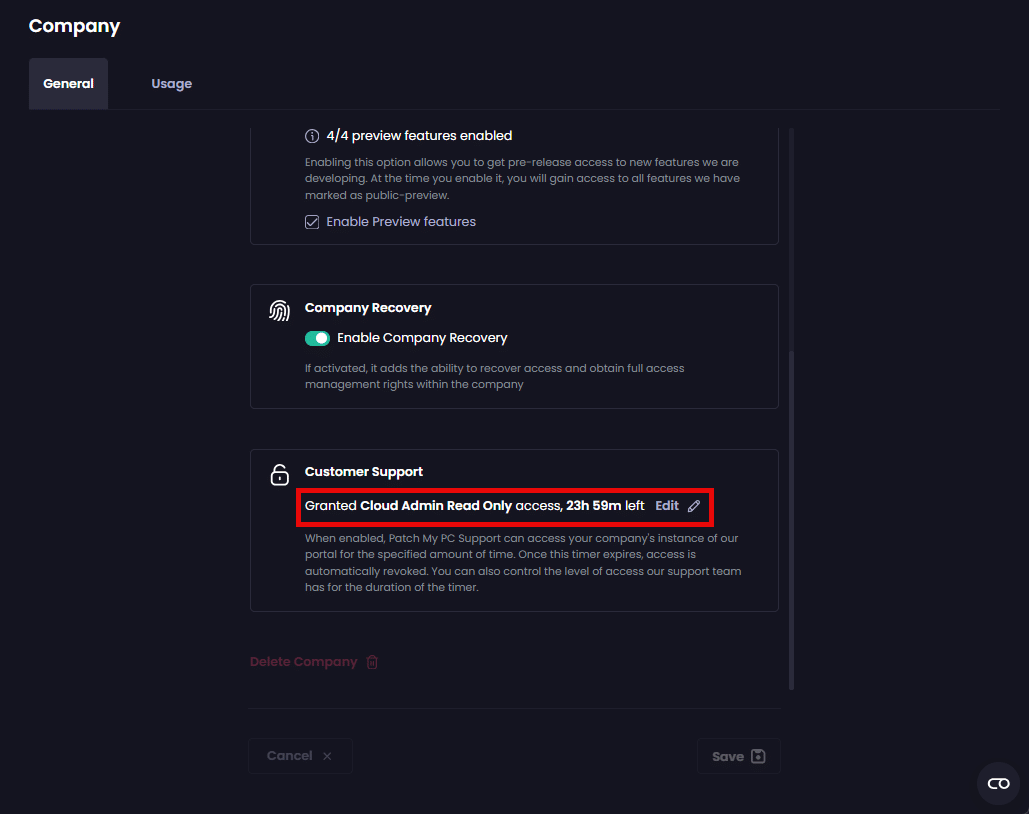Uncheck the Enable Preview features checkbox
Screen dimensions: 1029x814
point(312,222)
